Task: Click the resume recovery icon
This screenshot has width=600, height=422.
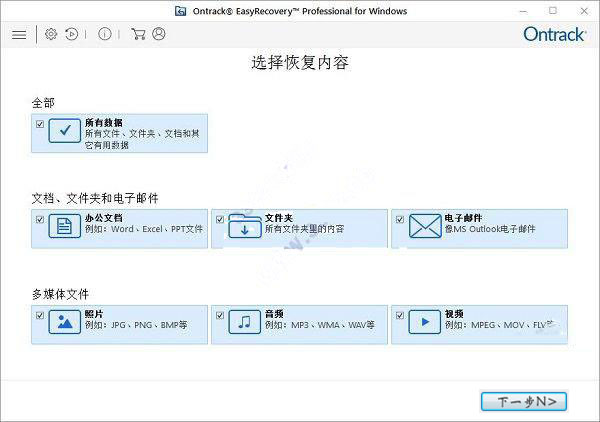Action: pos(72,34)
